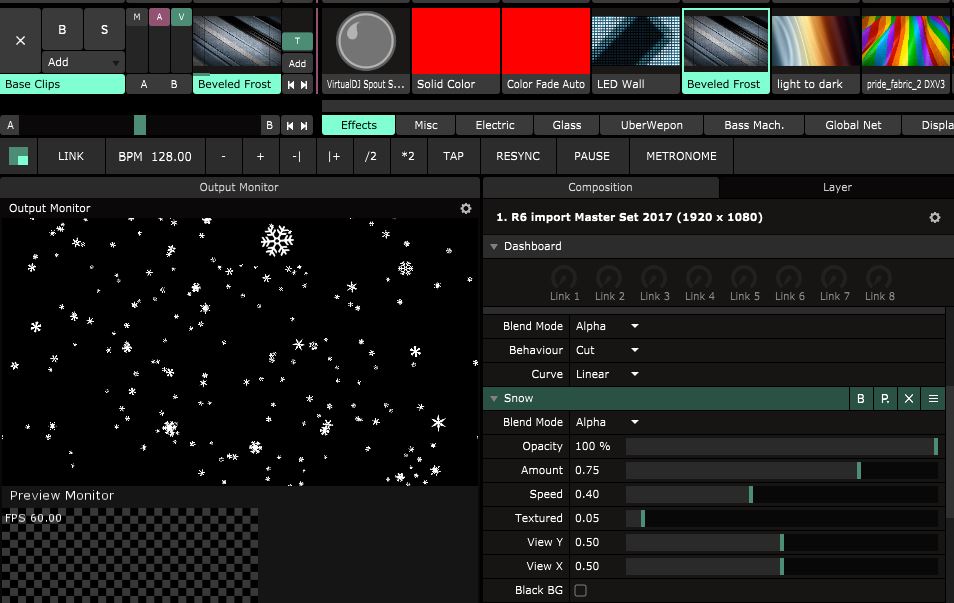Switch to the Layer tab
This screenshot has width=954, height=603.
pyautogui.click(x=837, y=187)
